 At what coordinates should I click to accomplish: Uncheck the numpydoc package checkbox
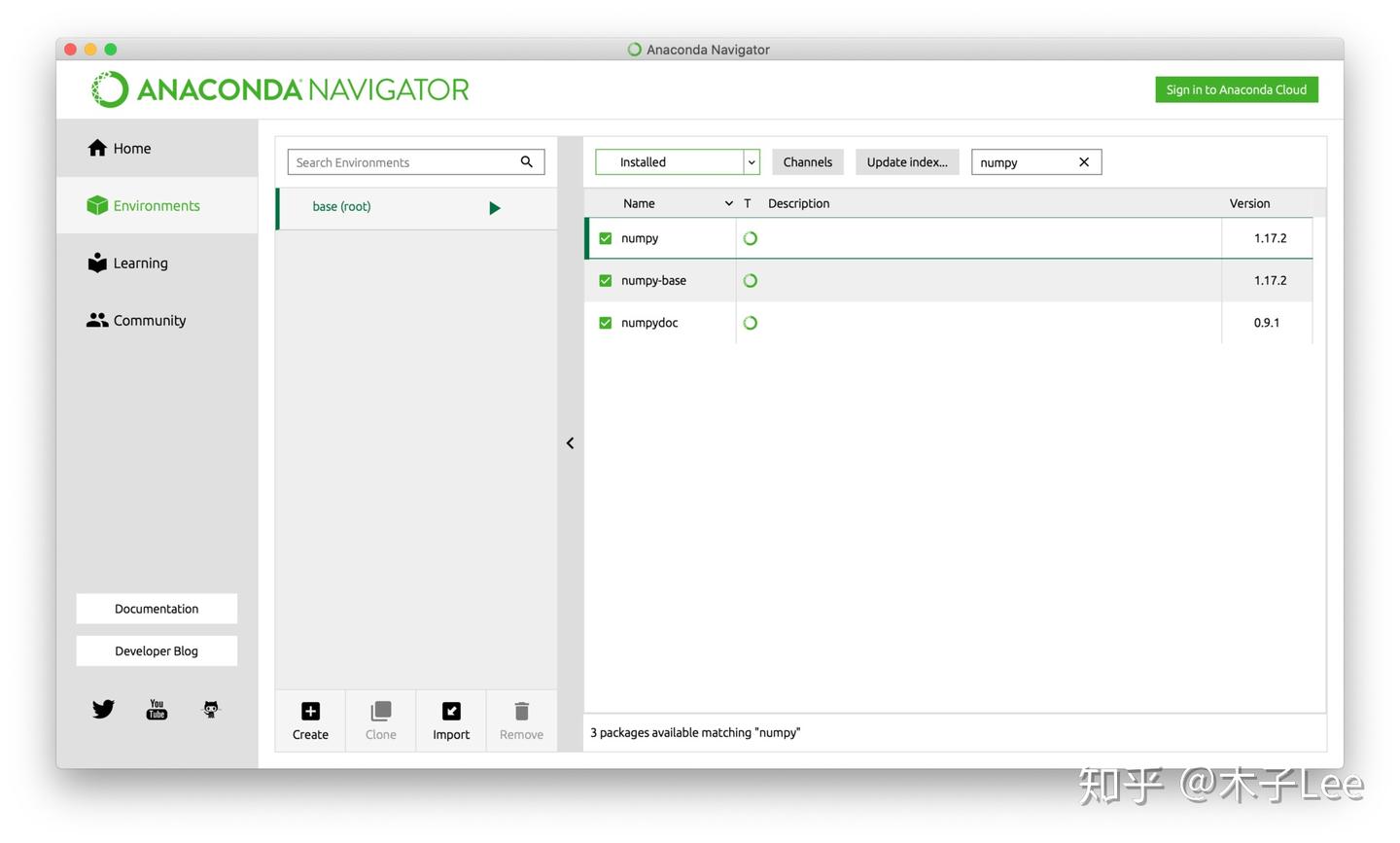coord(605,322)
